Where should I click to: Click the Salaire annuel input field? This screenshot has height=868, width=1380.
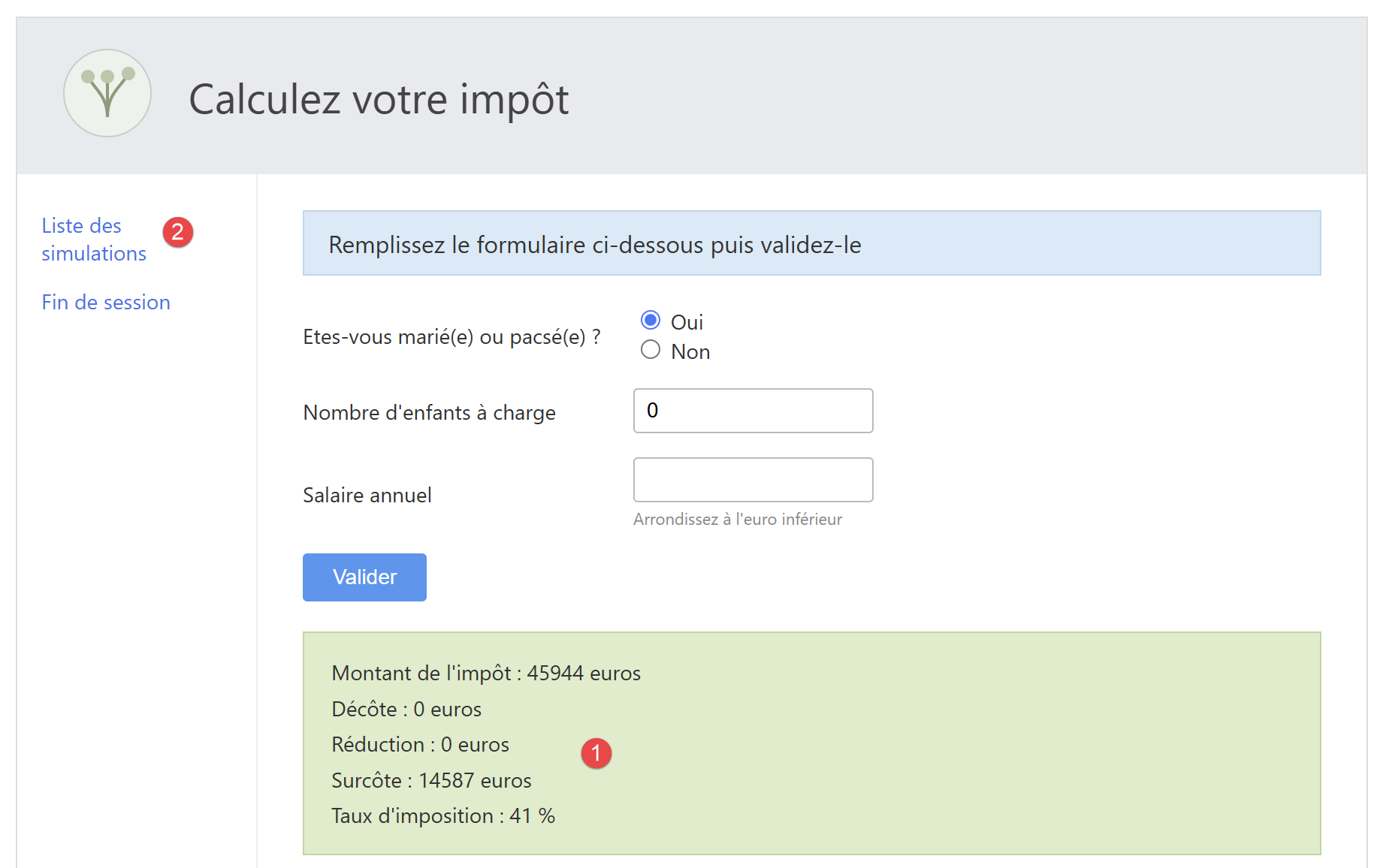tap(753, 480)
